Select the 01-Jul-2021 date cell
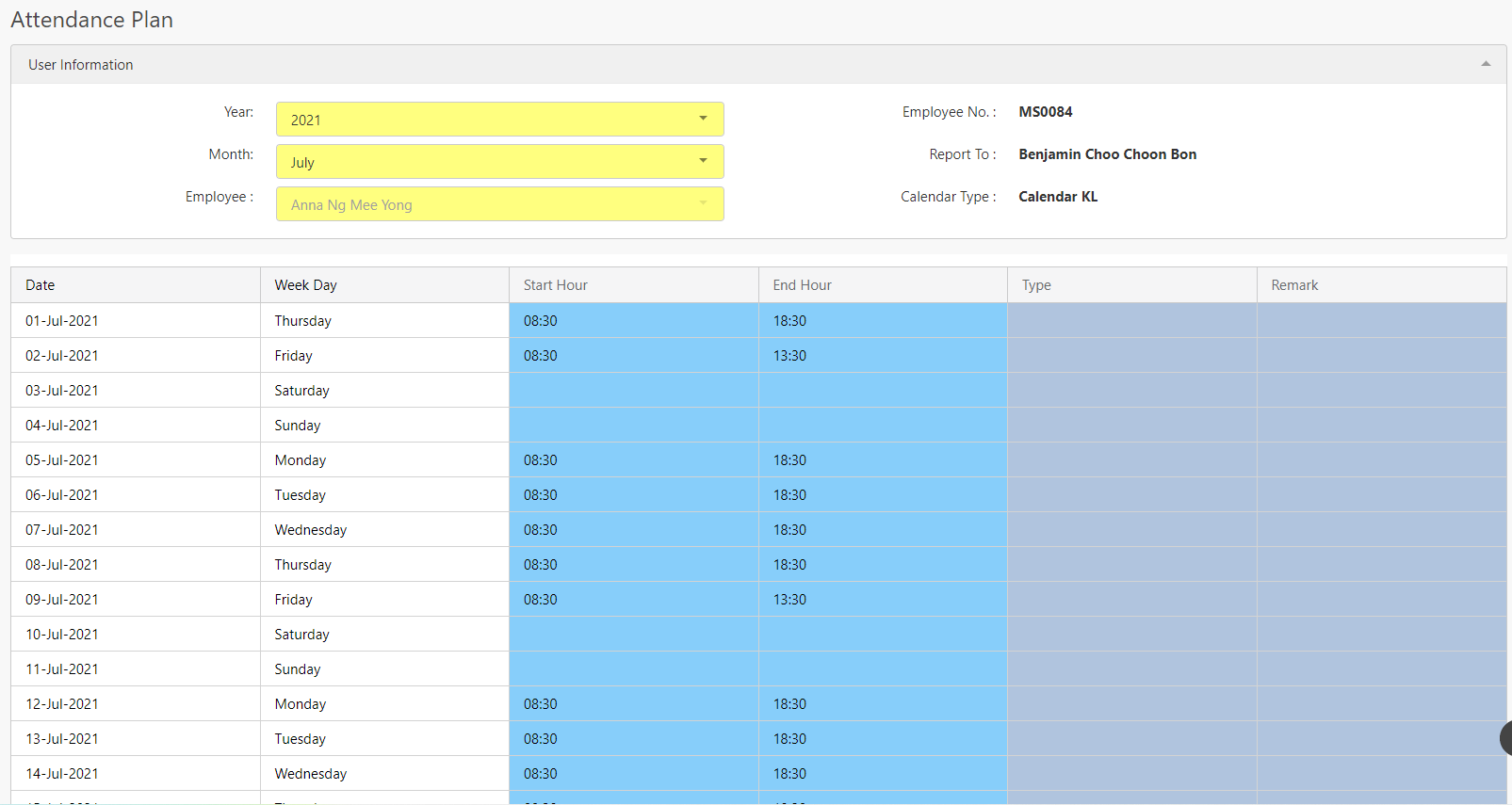1512x805 pixels. [136, 321]
